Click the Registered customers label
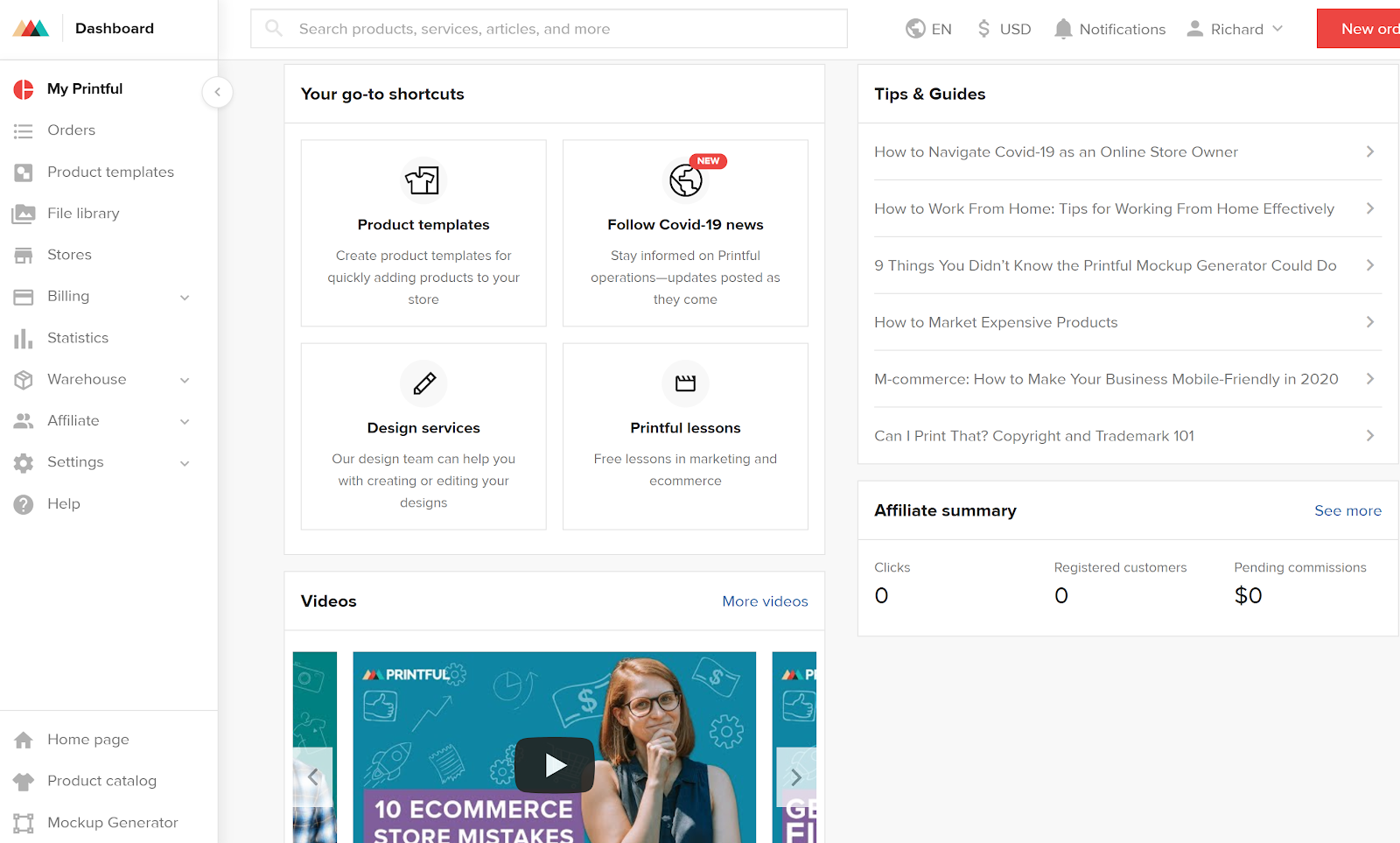 [x=1120, y=567]
